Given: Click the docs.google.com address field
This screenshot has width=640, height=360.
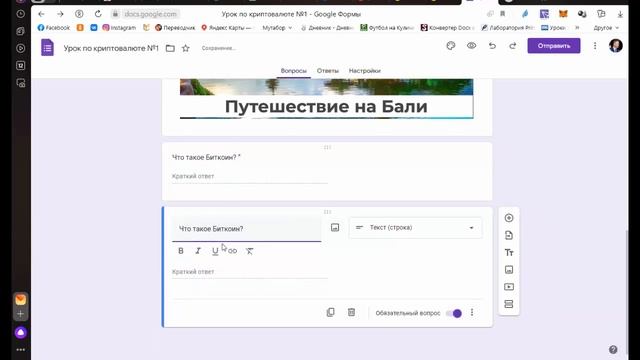Looking at the screenshot, I should click(x=150, y=14).
